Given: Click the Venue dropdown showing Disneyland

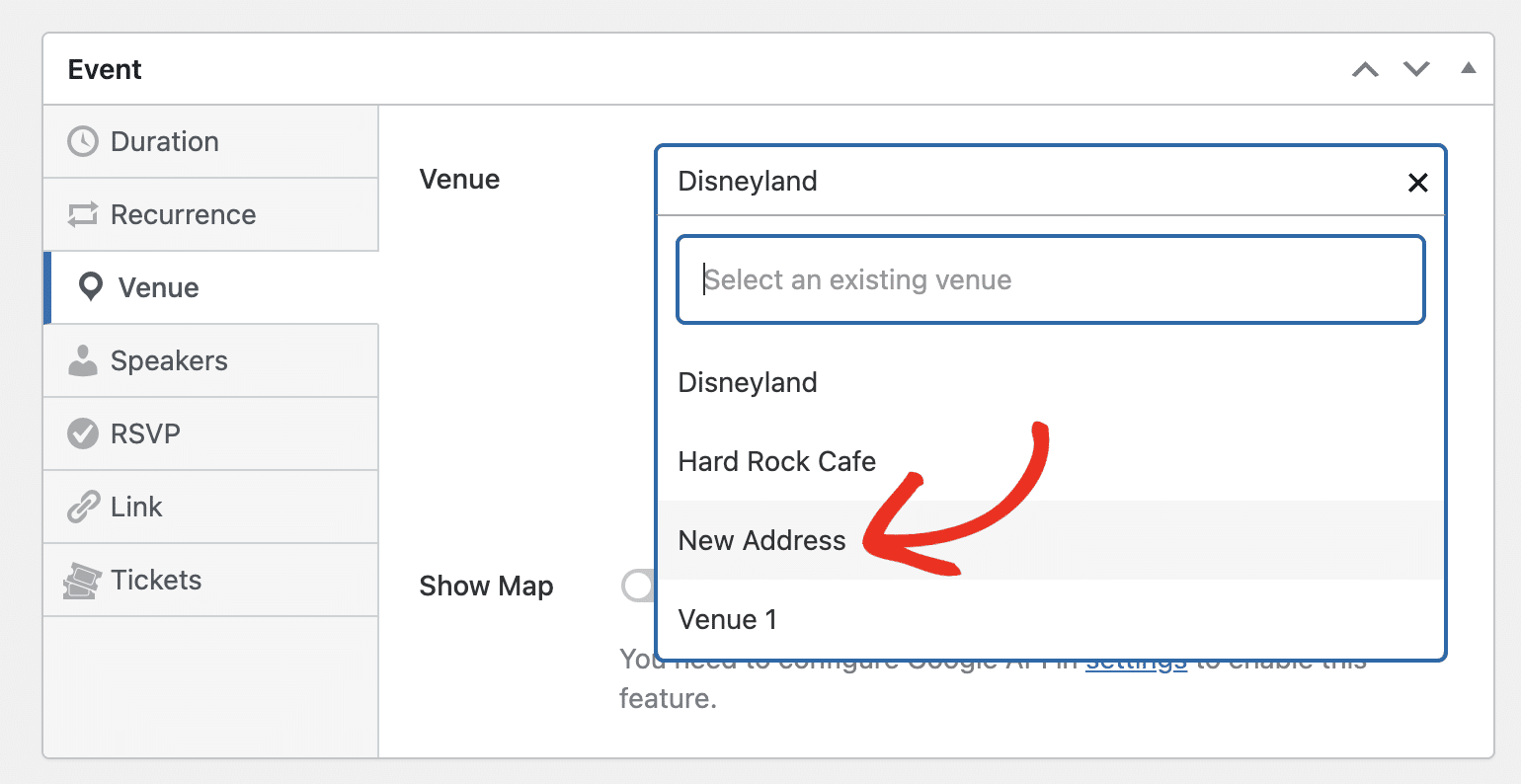Looking at the screenshot, I should tap(1051, 182).
